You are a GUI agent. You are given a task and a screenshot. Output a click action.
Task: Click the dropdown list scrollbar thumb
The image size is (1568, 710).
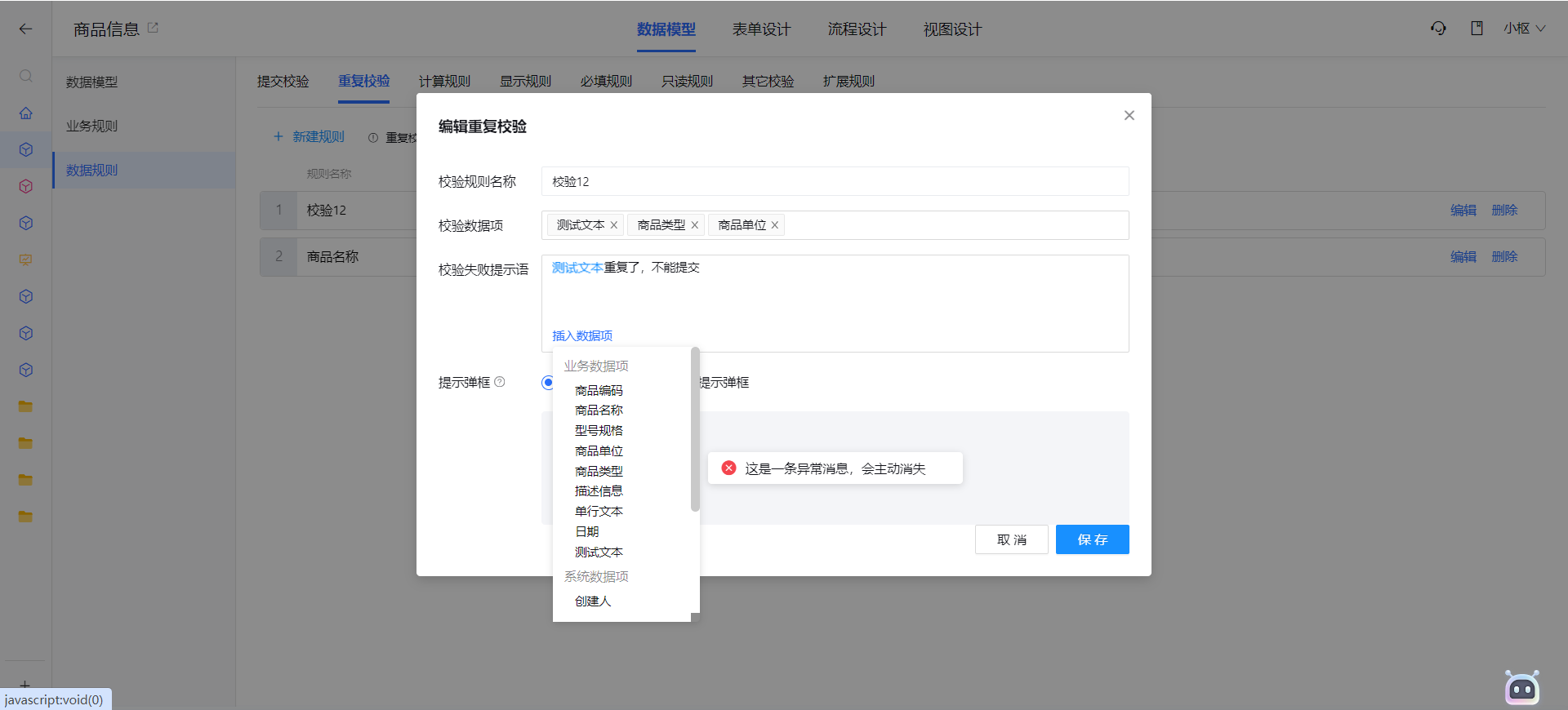click(x=695, y=429)
